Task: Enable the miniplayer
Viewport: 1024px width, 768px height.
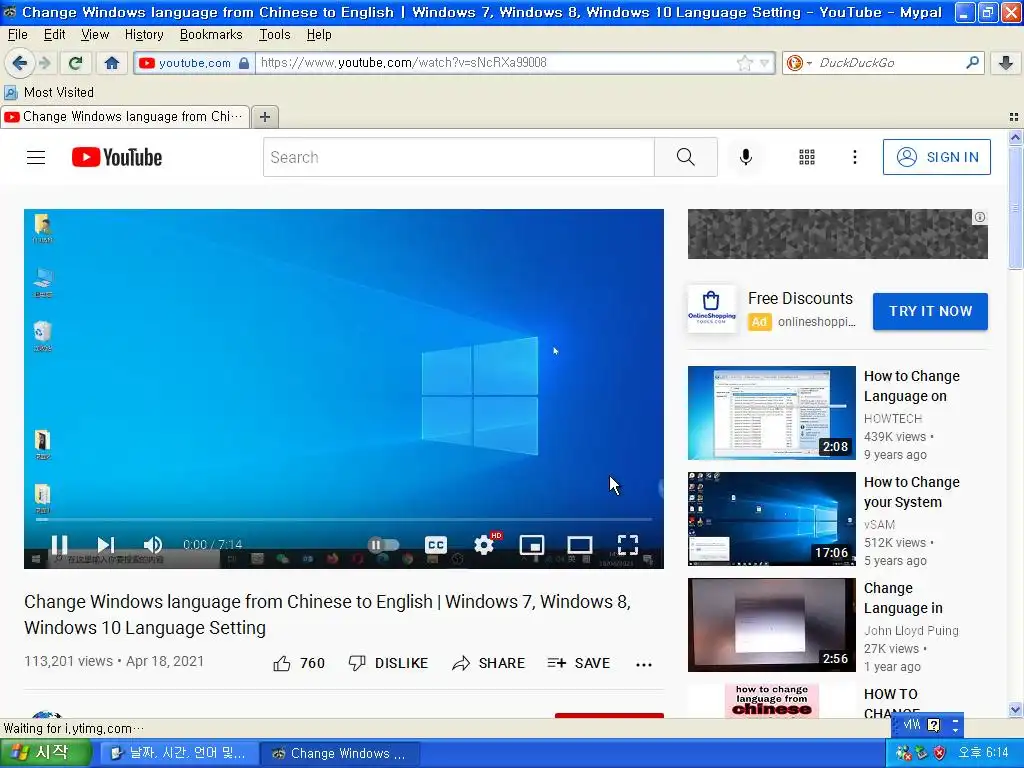Action: coord(532,544)
